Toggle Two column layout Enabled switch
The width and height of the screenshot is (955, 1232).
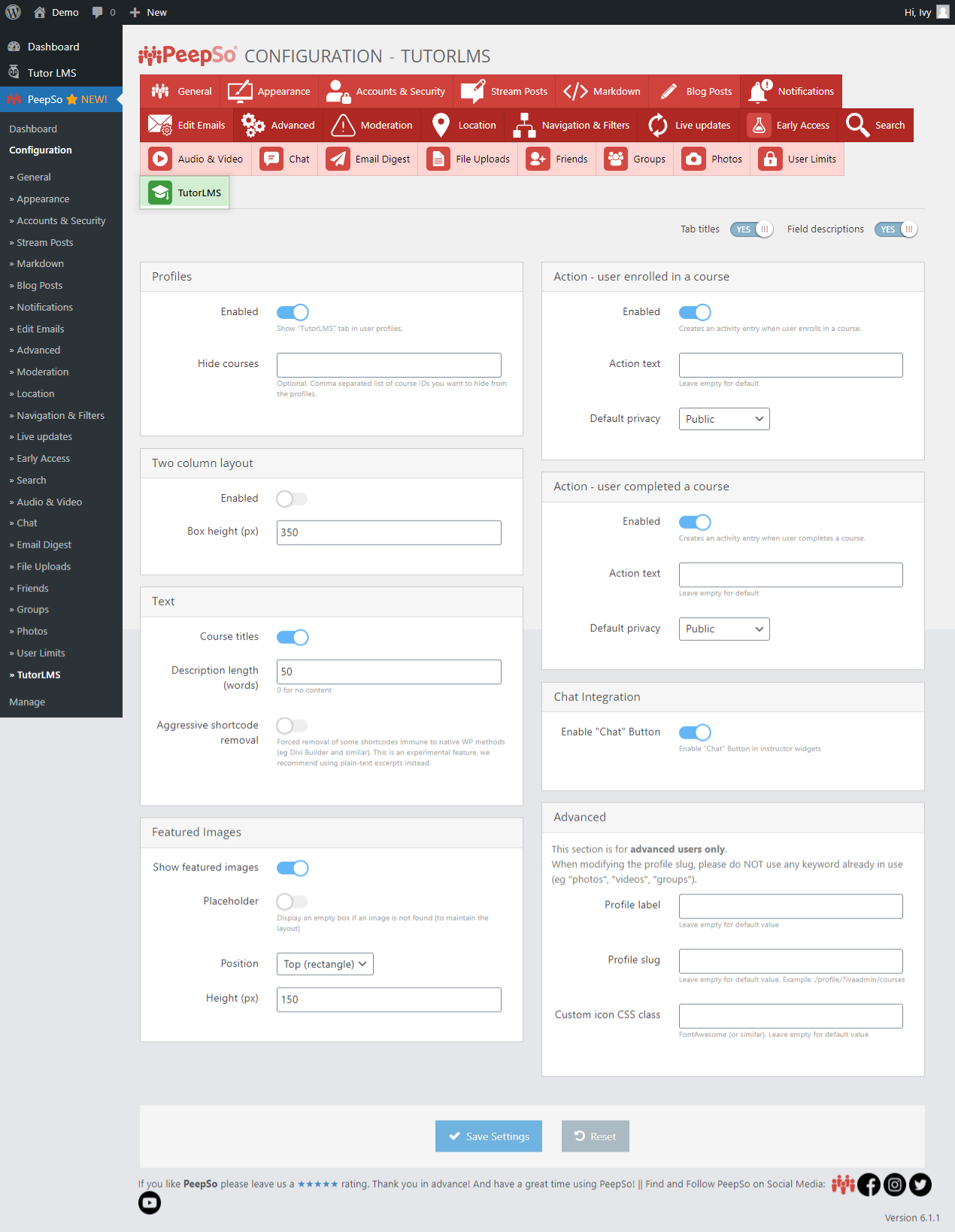click(x=293, y=499)
